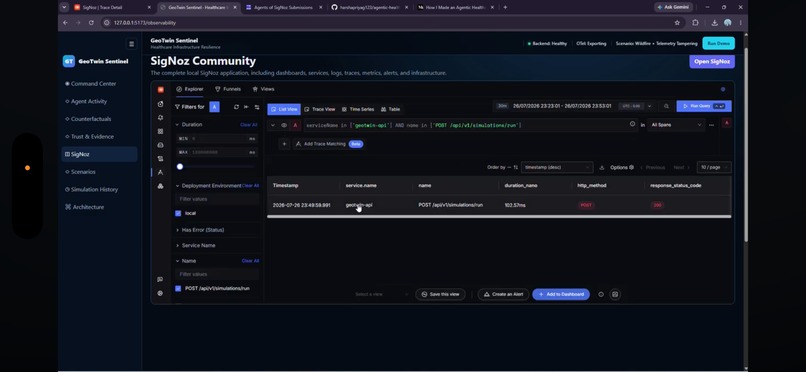
Task: Click the Options button above the table
Action: [621, 168]
